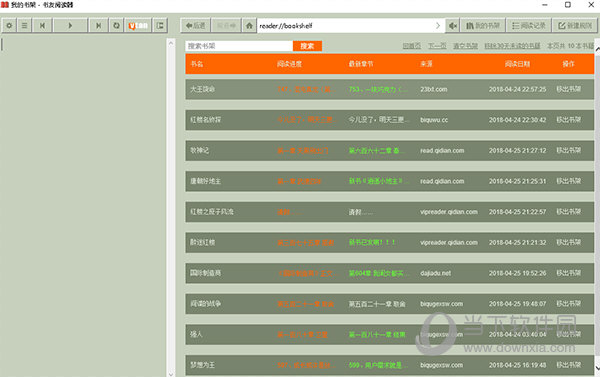The image size is (600, 377).
Task: Click the new window button in toolbar
Action: coord(575,26)
